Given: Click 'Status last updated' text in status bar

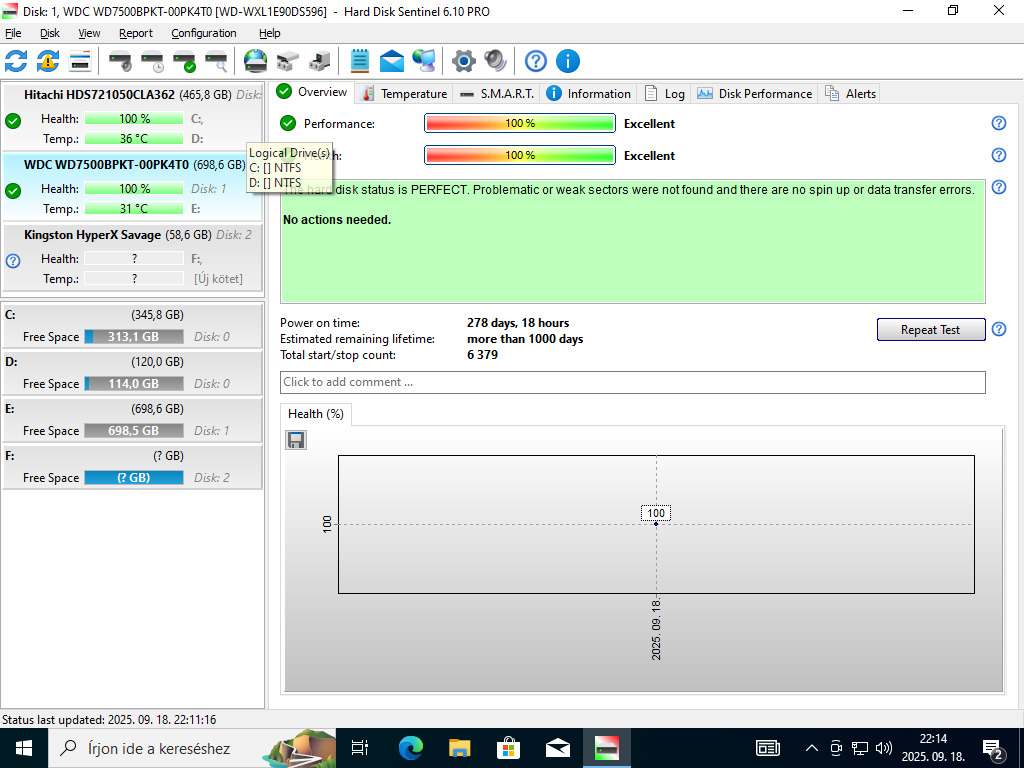Looking at the screenshot, I should (x=109, y=720).
